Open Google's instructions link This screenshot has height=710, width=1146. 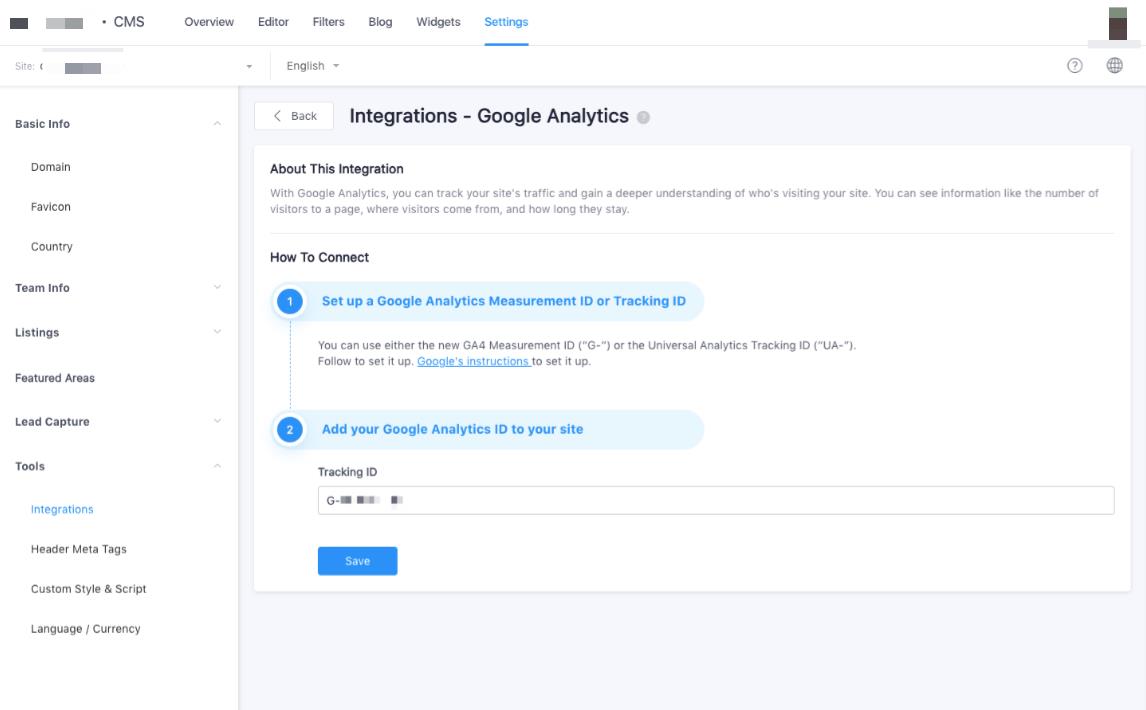click(474, 361)
